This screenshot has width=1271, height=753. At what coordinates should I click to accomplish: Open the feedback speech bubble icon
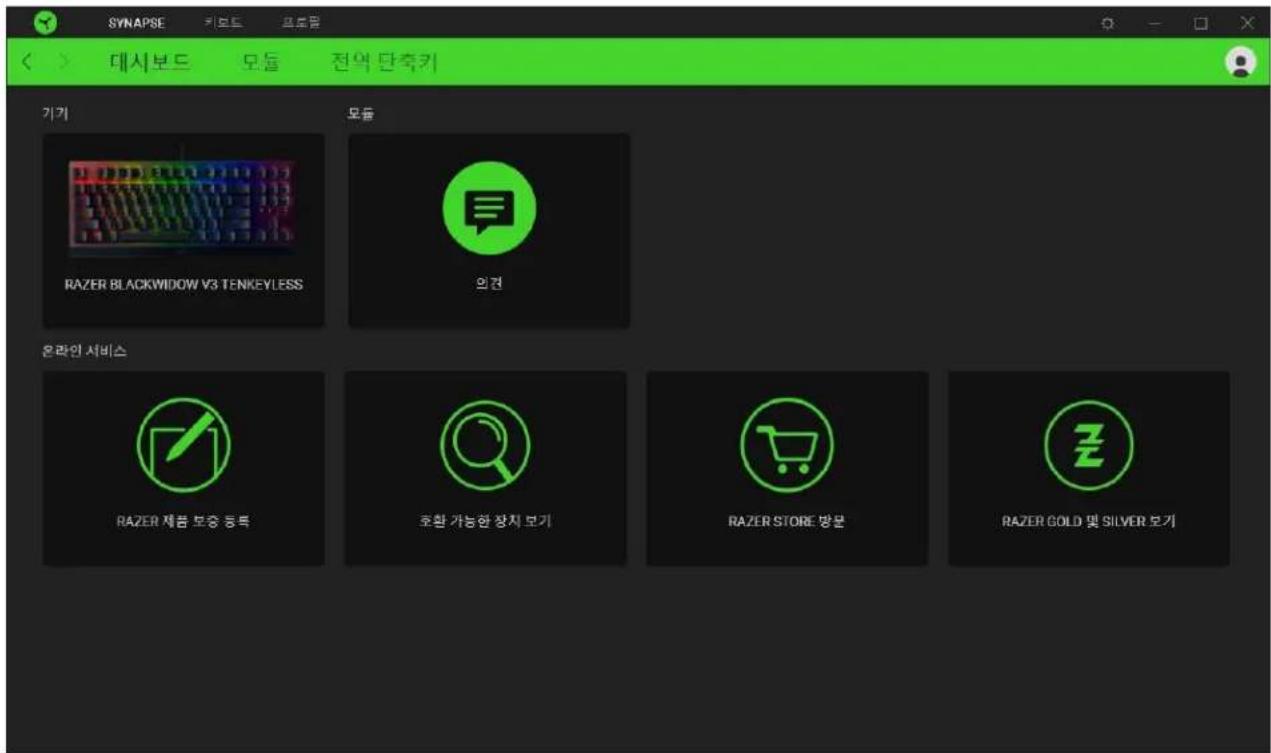click(x=489, y=206)
